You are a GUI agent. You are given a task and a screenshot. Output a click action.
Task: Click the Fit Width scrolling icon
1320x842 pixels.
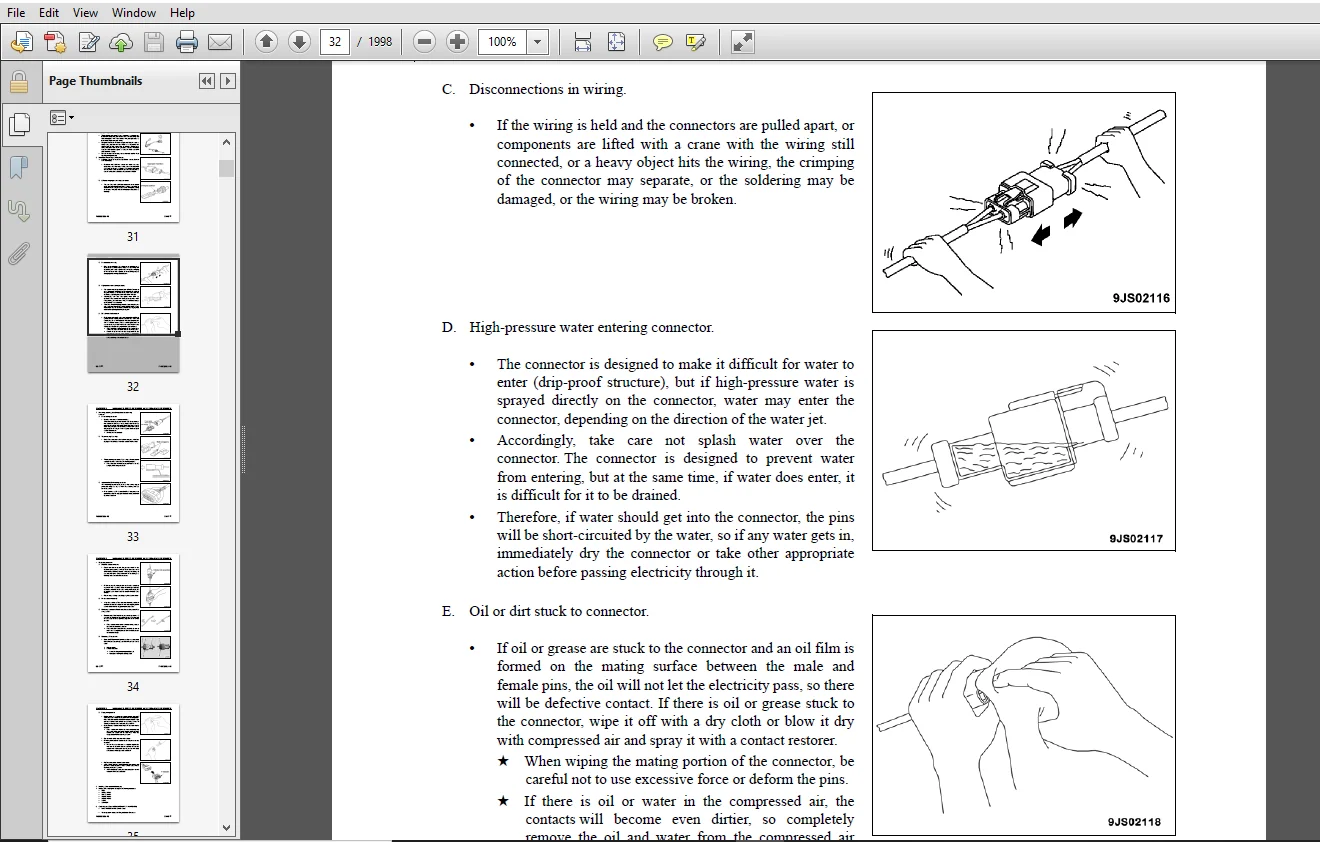coord(583,42)
